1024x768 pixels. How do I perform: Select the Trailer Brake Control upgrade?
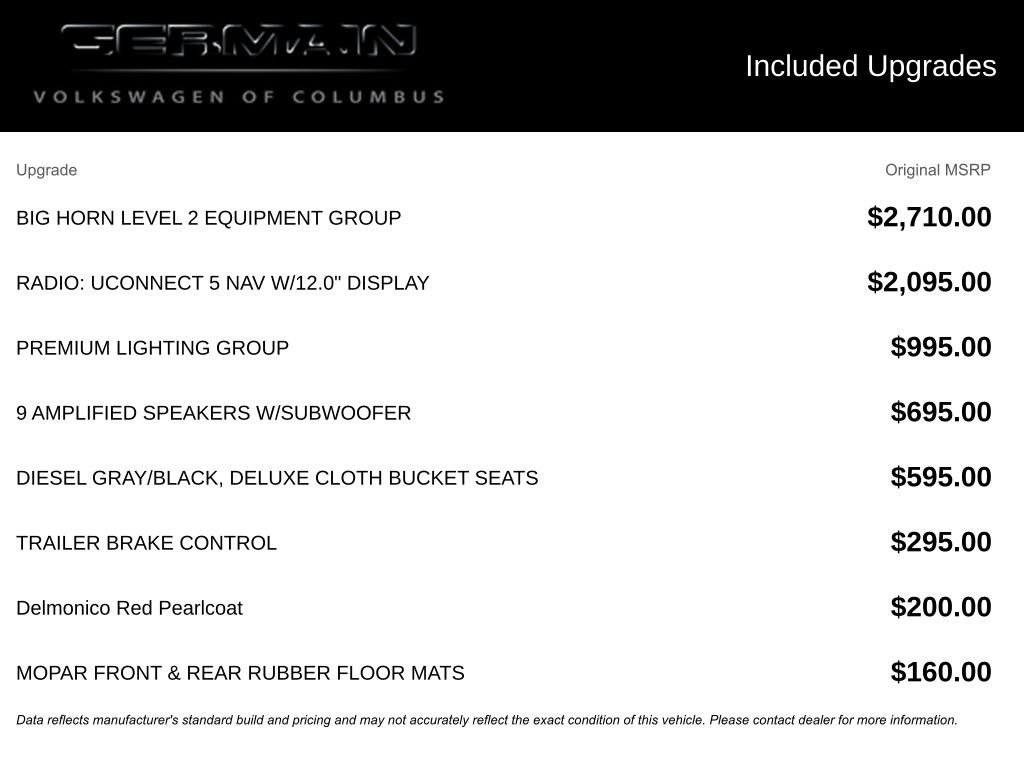point(146,543)
